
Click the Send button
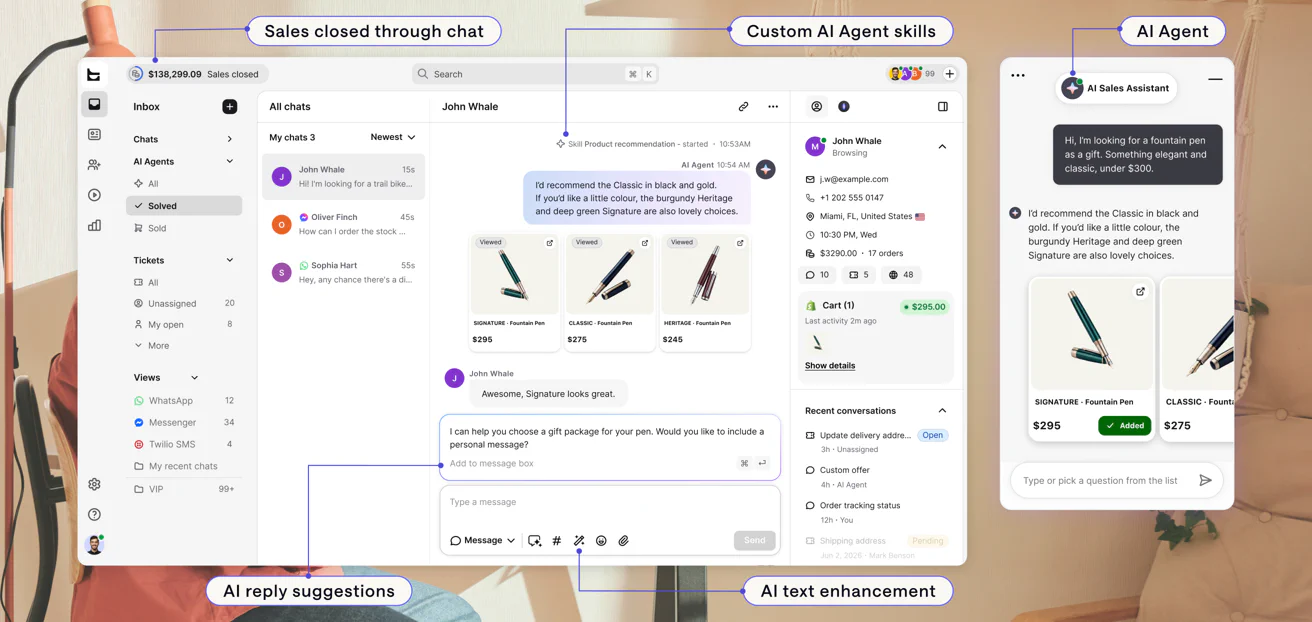click(754, 540)
